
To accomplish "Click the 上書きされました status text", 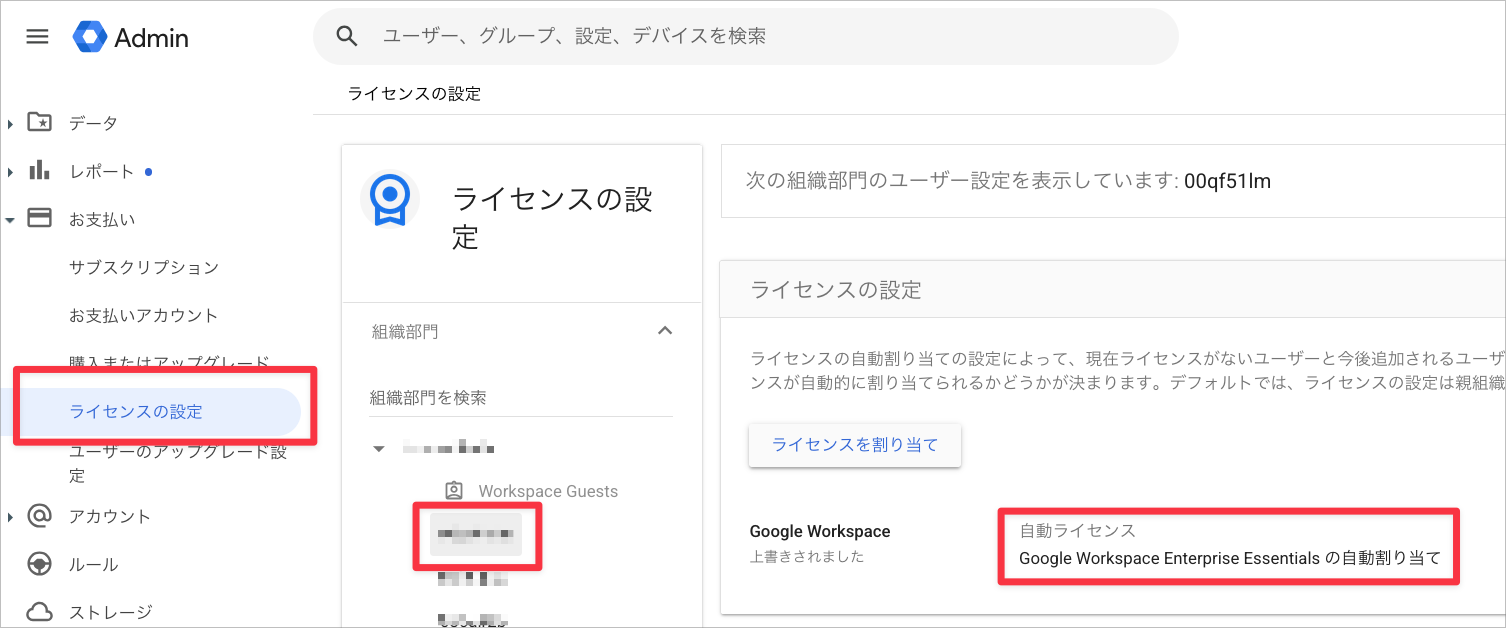I will tap(806, 556).
